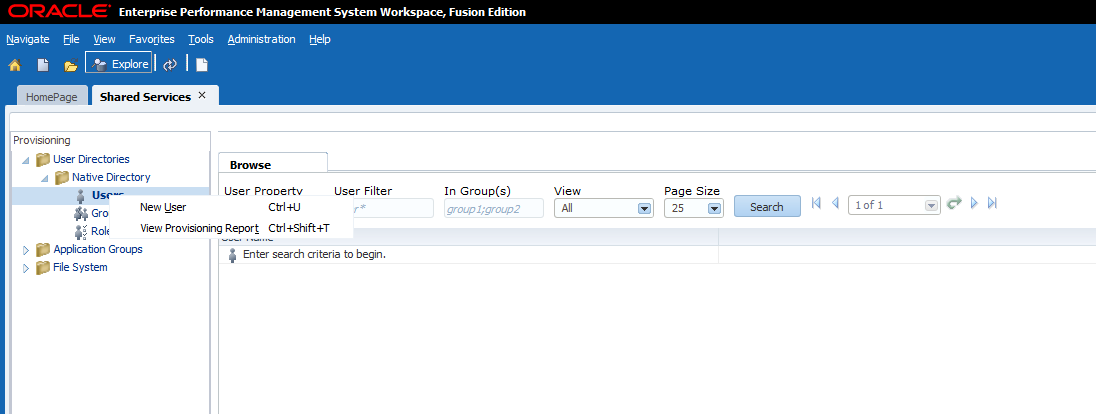The width and height of the screenshot is (1096, 414).
Task: Collapse the User Directories node
Action: click(x=26, y=160)
